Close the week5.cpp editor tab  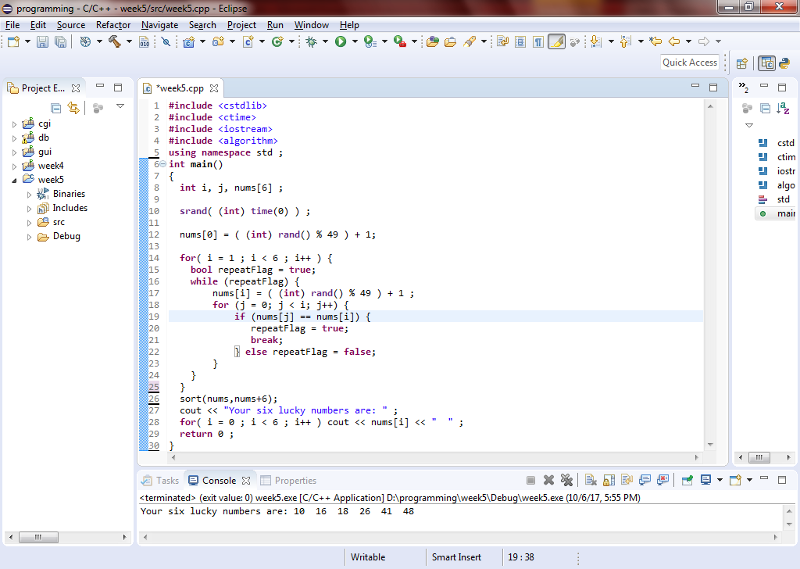pyautogui.click(x=214, y=88)
